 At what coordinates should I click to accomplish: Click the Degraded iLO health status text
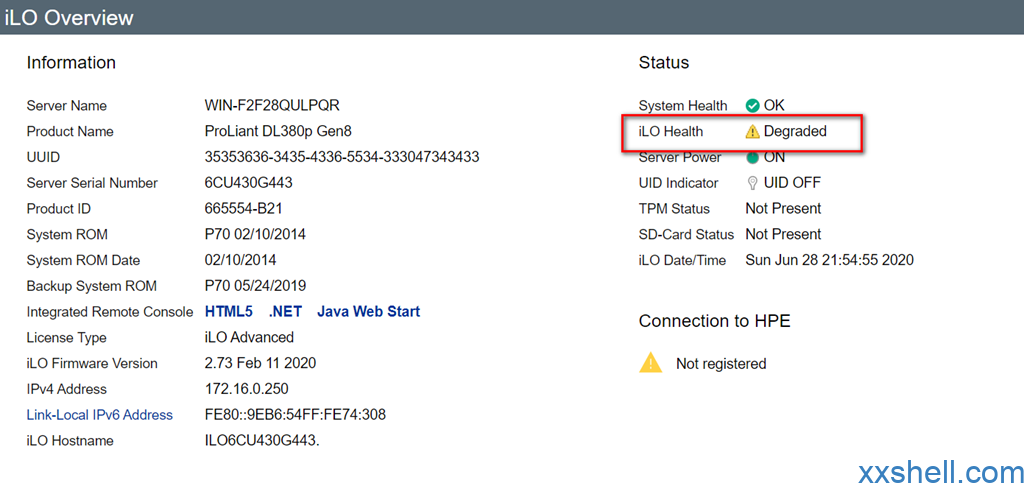795,131
